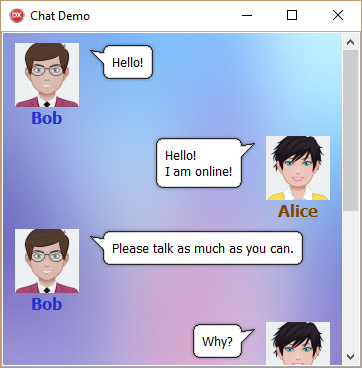The height and width of the screenshot is (368, 362).
Task: Click Bob name label under the Please talk avatar
Action: (x=47, y=304)
